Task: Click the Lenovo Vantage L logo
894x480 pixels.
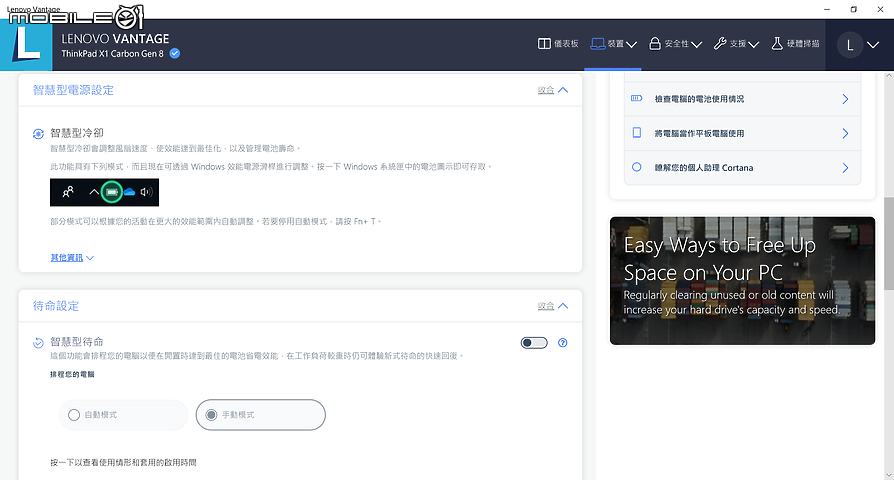Action: pos(26,45)
